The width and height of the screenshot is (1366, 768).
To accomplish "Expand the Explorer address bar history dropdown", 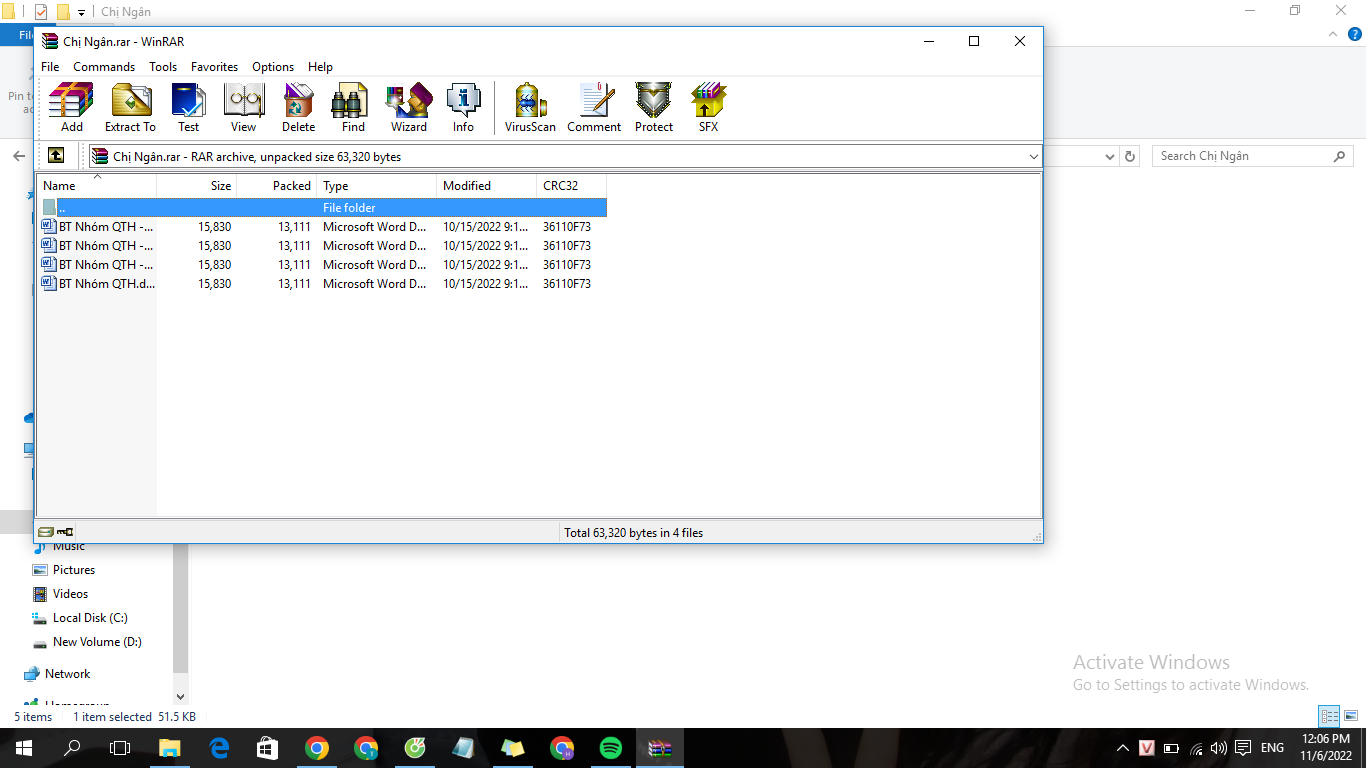I will tap(1109, 156).
